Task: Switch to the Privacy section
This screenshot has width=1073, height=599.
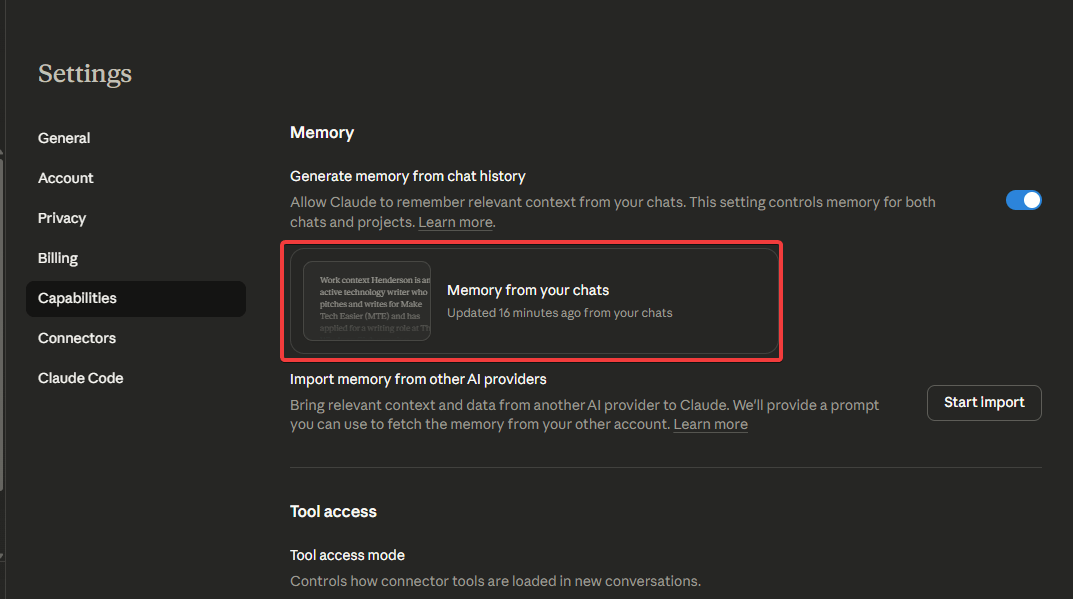Action: click(x=62, y=218)
